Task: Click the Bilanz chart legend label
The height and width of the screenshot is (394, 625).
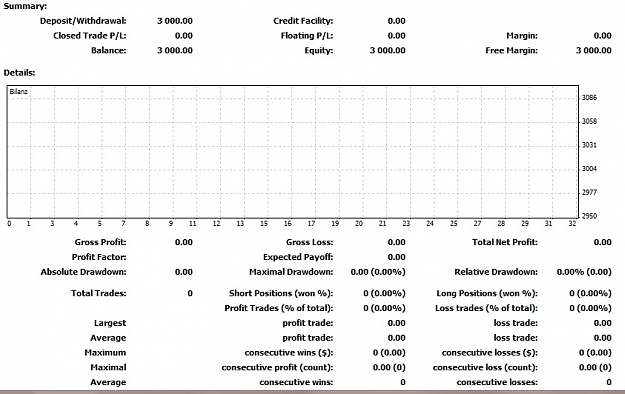Action: click(x=18, y=92)
